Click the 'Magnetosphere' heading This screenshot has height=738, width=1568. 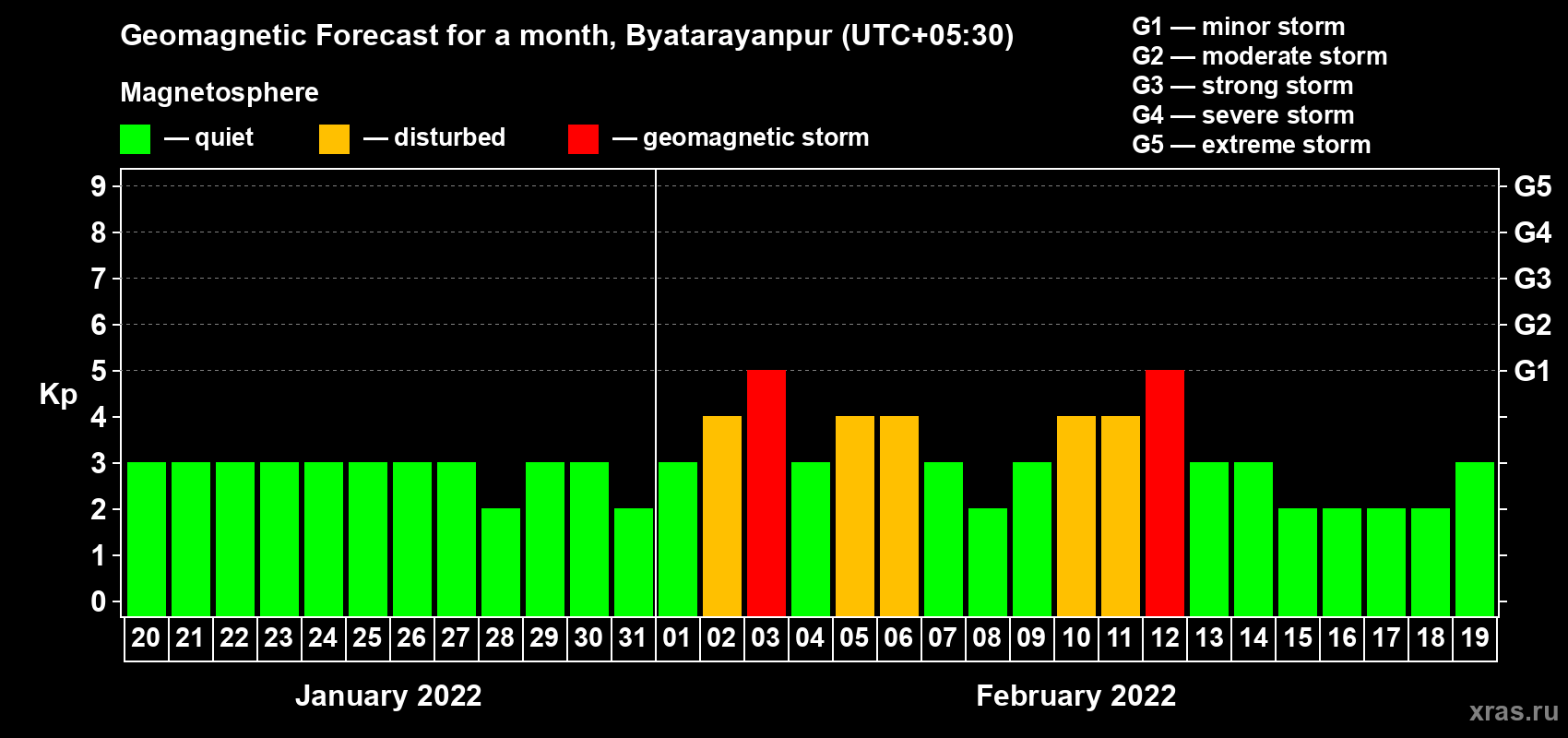point(220,92)
